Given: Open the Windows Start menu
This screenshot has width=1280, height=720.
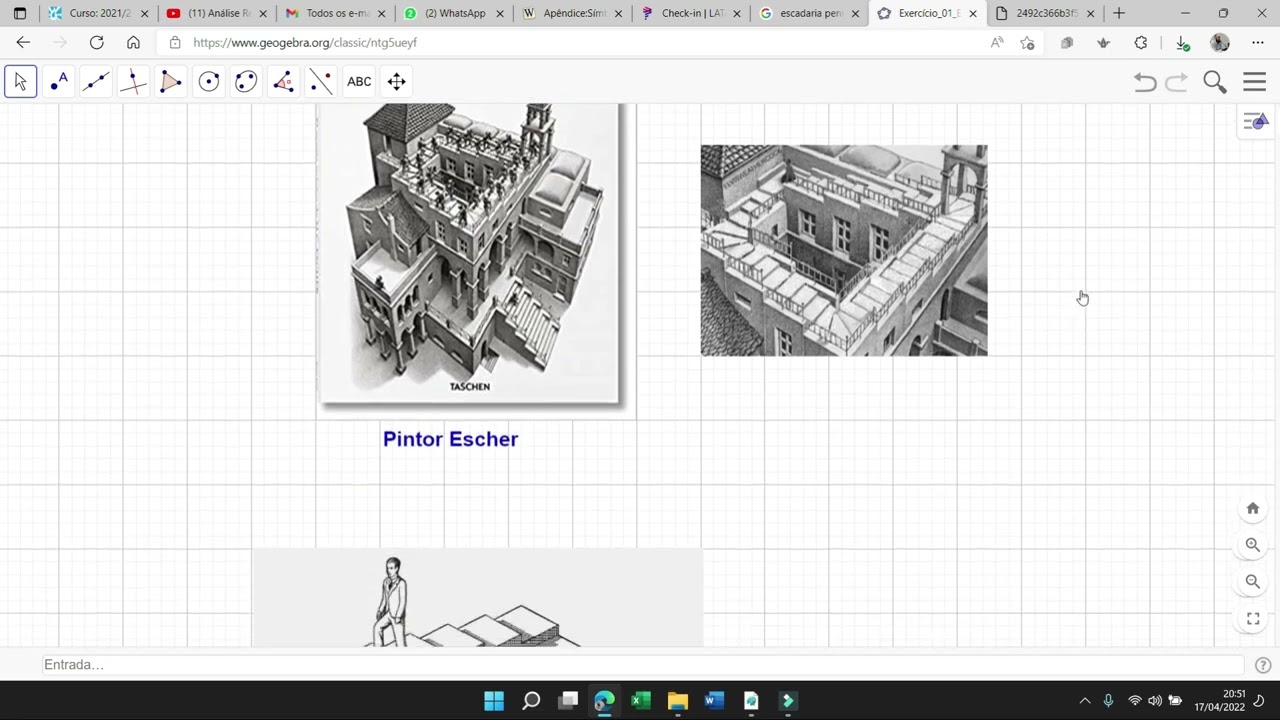Looking at the screenshot, I should (494, 701).
